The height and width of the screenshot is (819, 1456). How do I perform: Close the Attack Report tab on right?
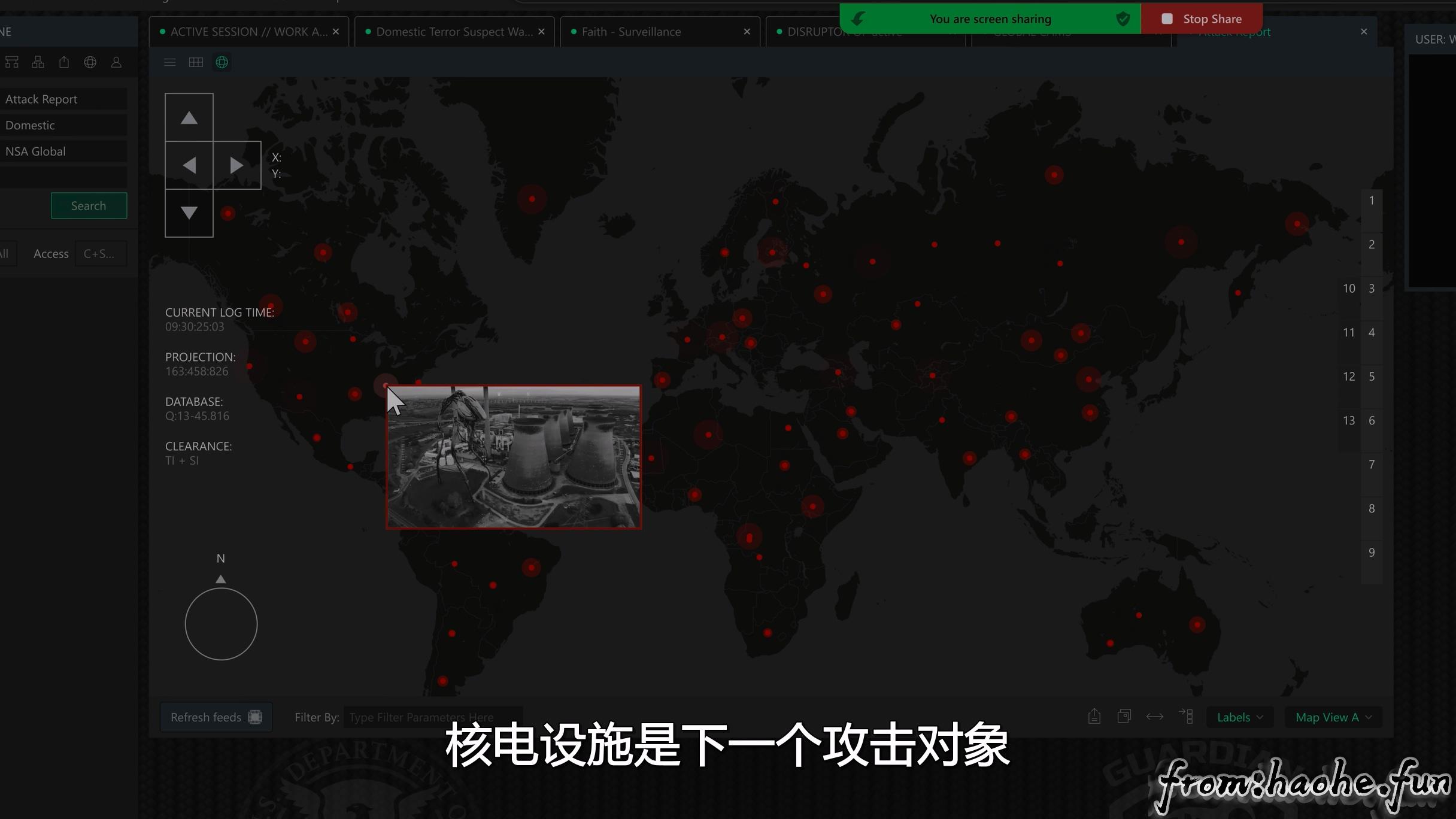click(x=1364, y=32)
